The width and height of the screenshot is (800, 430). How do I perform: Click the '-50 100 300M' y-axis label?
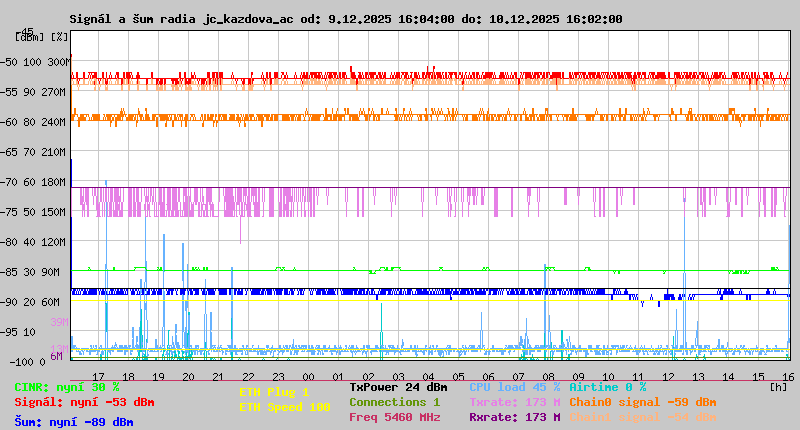[x=34, y=62]
